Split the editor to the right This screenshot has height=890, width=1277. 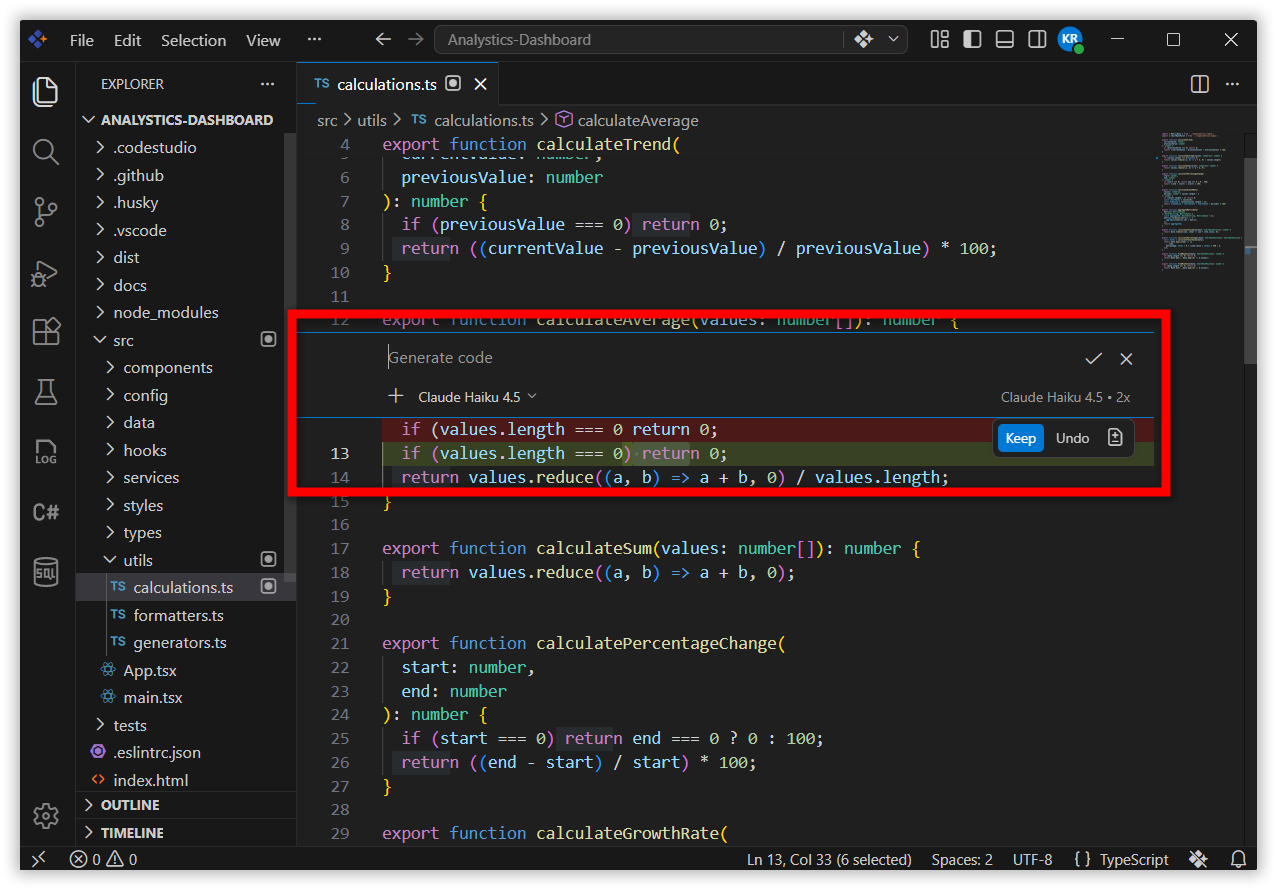click(1200, 84)
